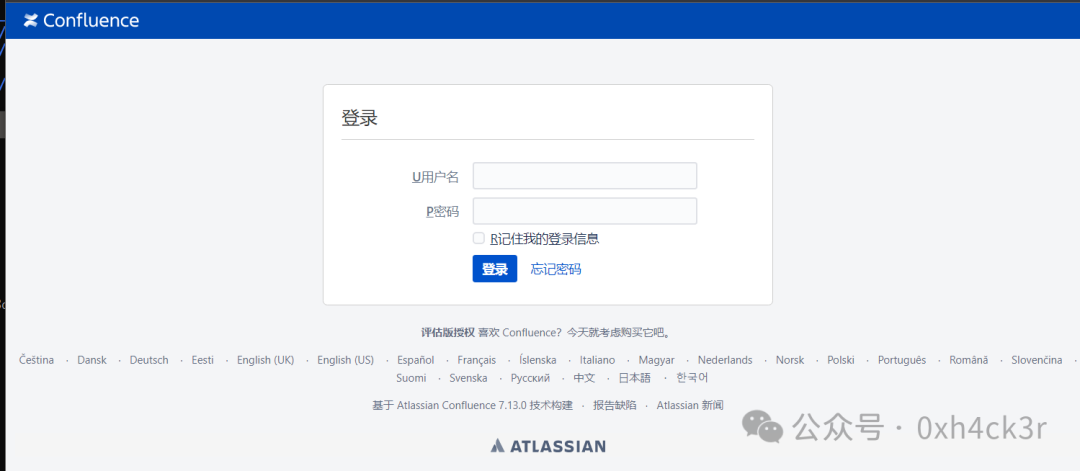
Task: Click the blue 登录 button
Action: pos(495,269)
